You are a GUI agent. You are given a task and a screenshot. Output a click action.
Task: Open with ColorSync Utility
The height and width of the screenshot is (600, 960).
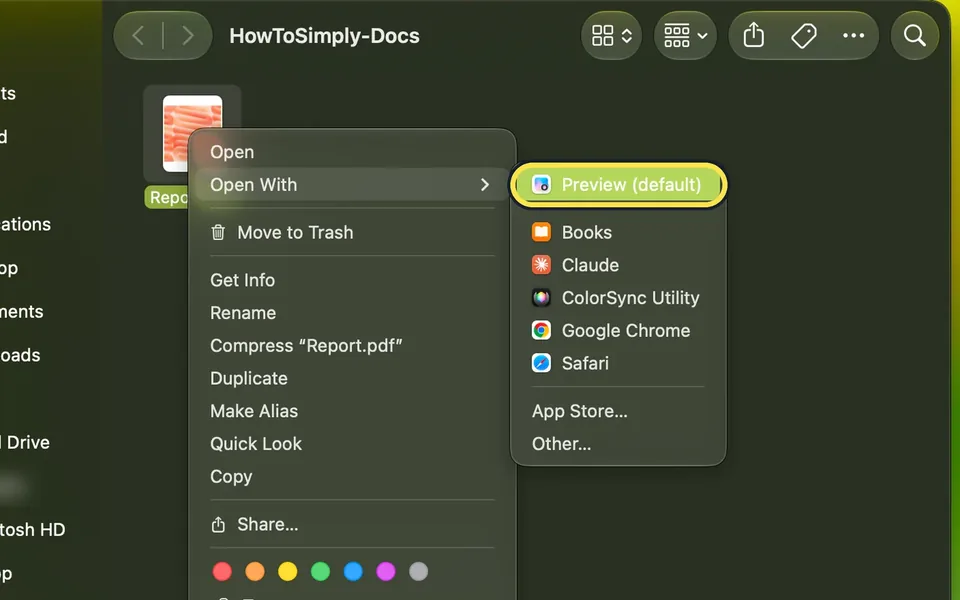point(618,298)
